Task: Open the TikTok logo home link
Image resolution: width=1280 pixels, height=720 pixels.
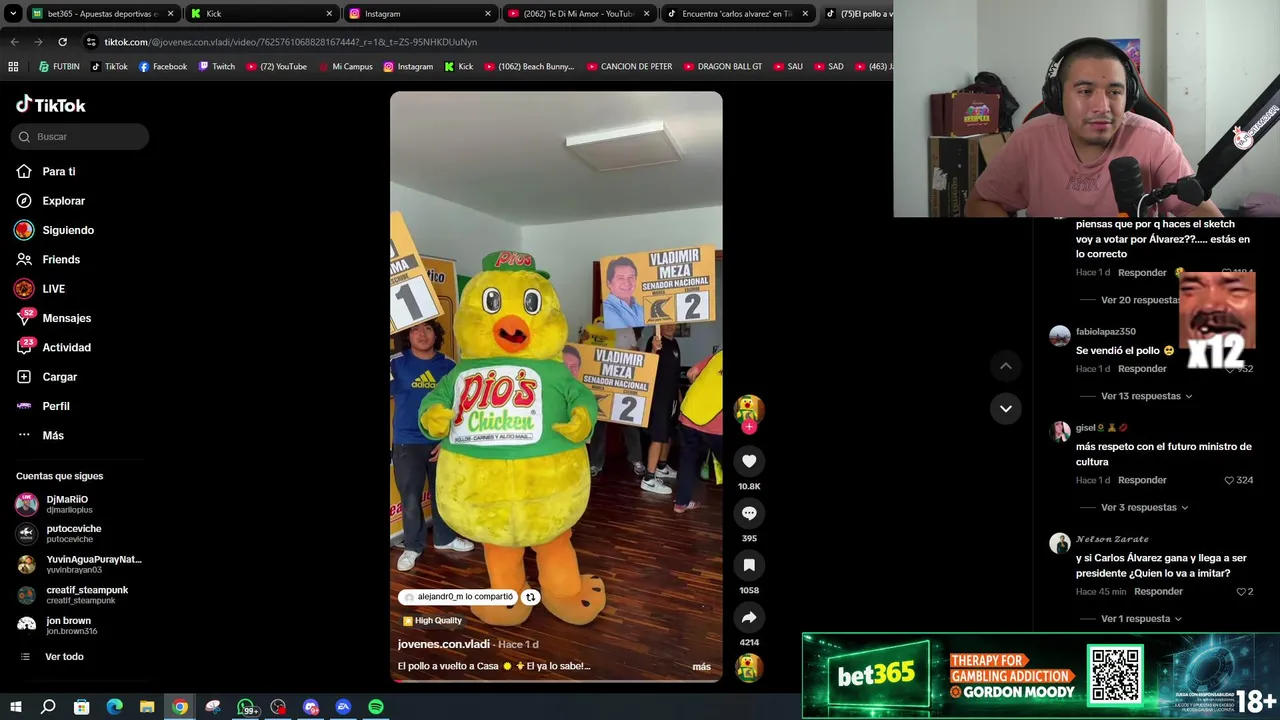Action: click(x=51, y=105)
